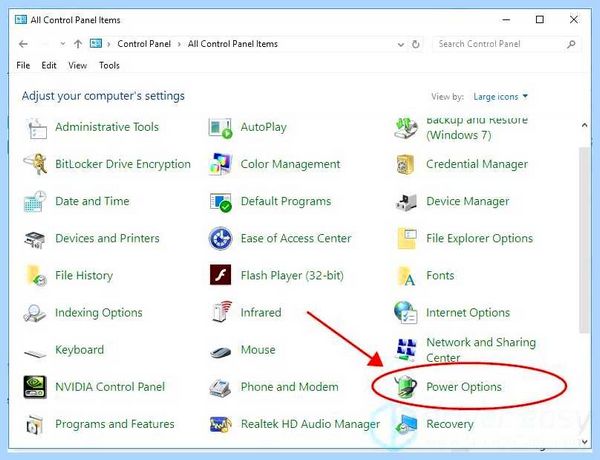
Task: Open the View menu
Action: pyautogui.click(x=77, y=65)
